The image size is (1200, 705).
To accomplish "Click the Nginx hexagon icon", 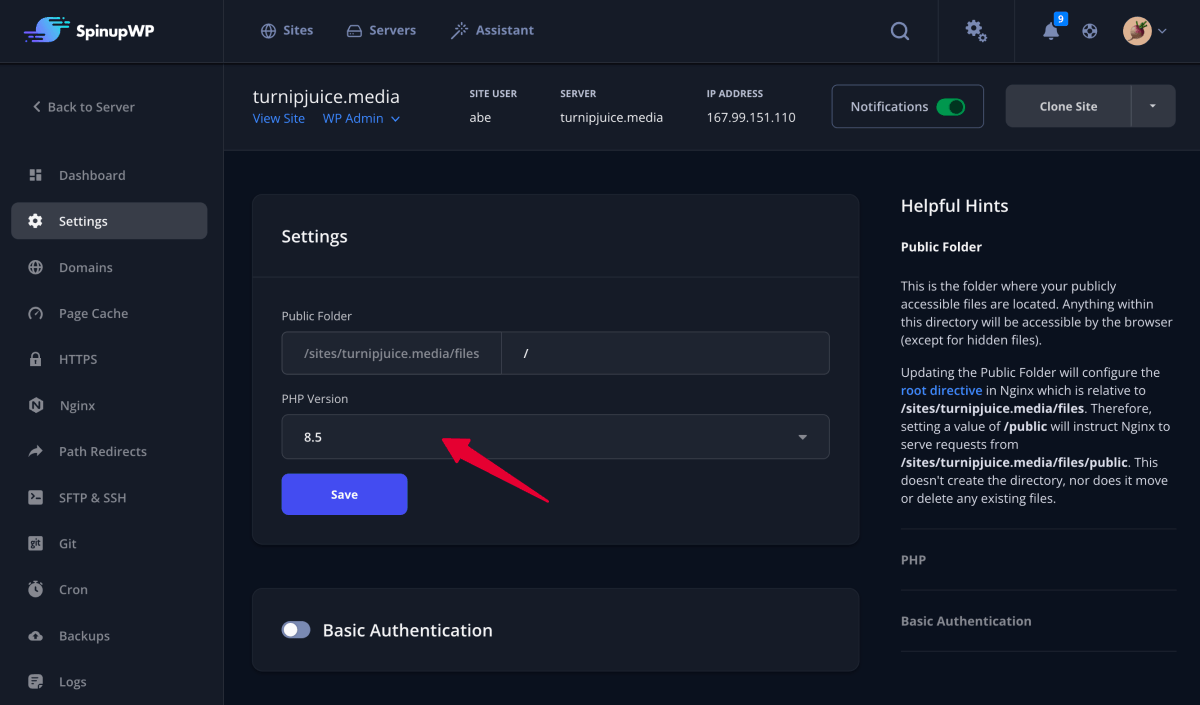I will pyautogui.click(x=36, y=405).
